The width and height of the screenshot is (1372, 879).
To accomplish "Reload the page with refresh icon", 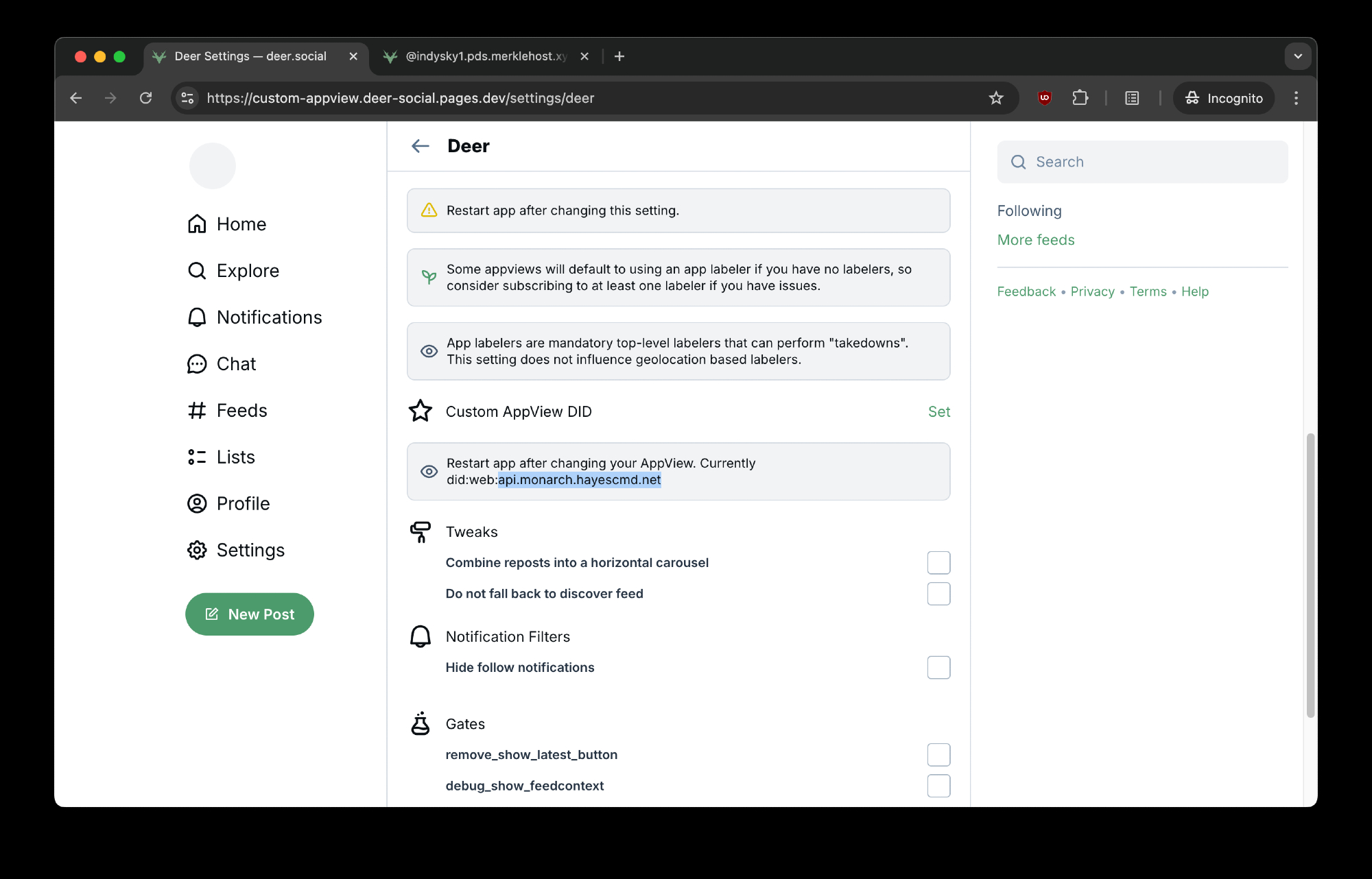I will [x=145, y=98].
